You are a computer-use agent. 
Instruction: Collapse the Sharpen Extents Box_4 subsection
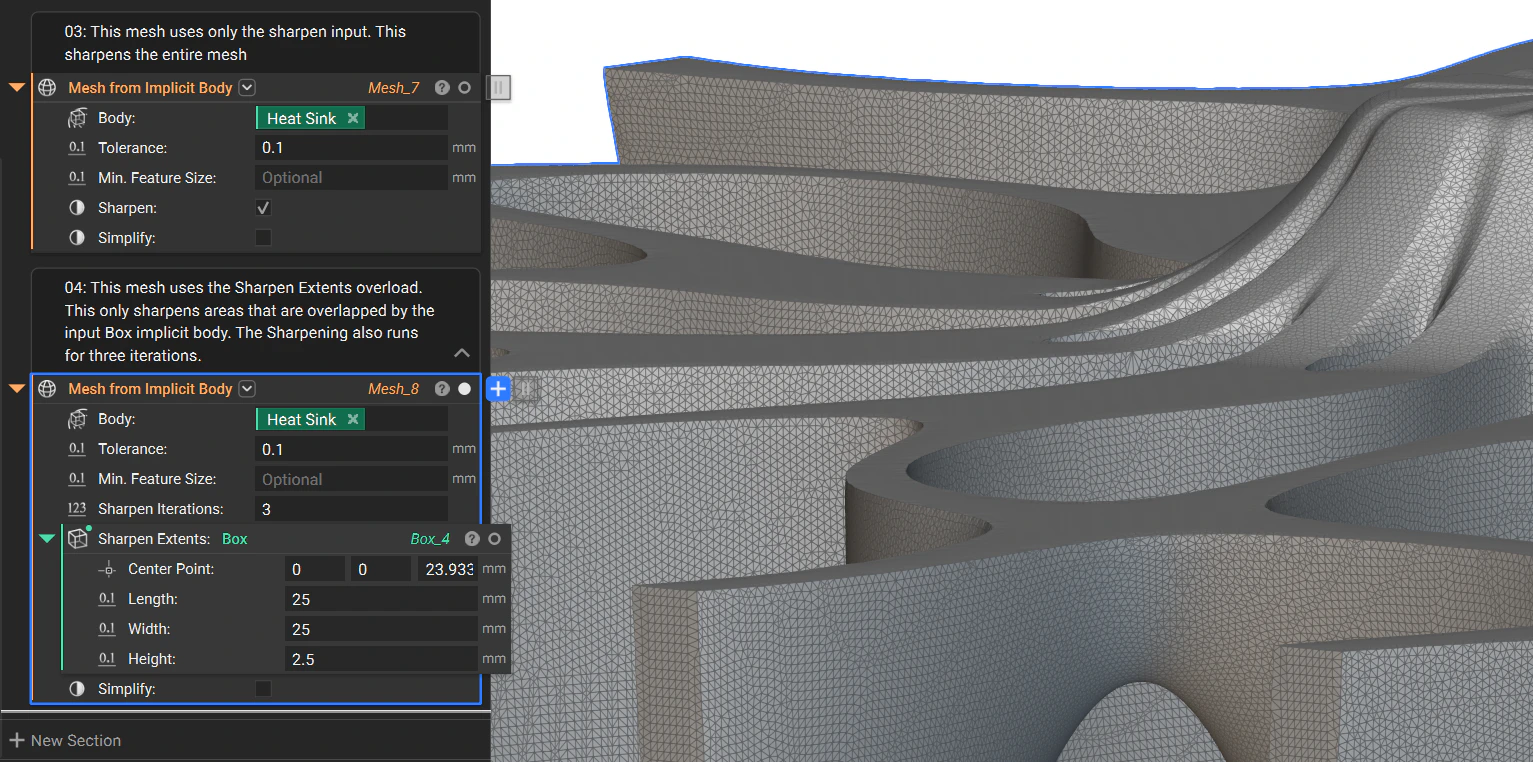pyautogui.click(x=47, y=538)
